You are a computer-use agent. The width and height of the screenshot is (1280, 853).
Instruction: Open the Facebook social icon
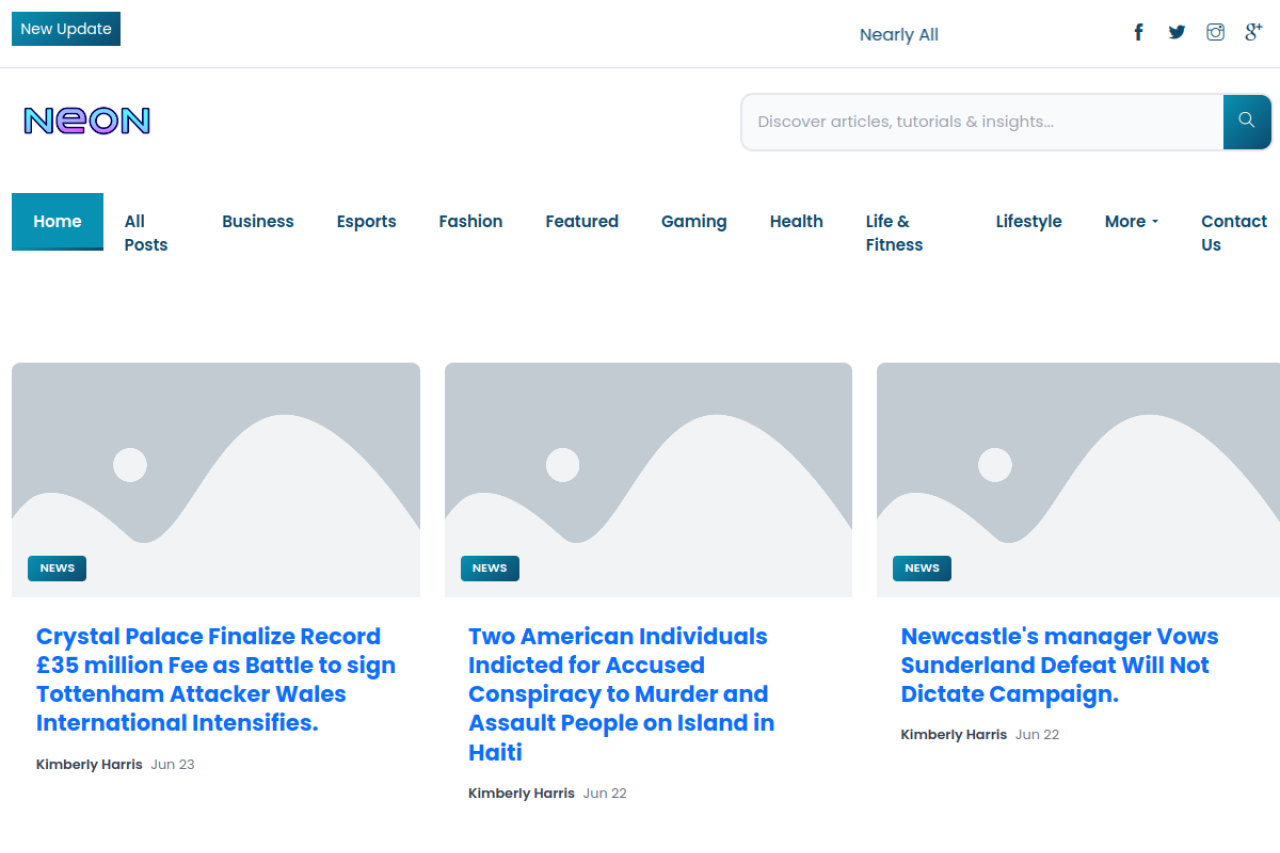click(x=1138, y=32)
